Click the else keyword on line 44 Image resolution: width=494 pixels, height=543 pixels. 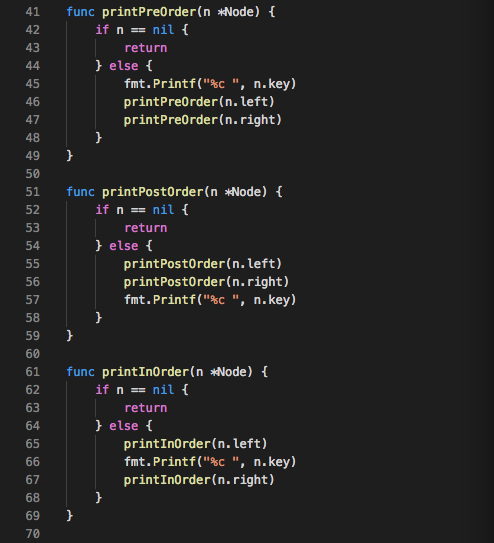pos(124,66)
